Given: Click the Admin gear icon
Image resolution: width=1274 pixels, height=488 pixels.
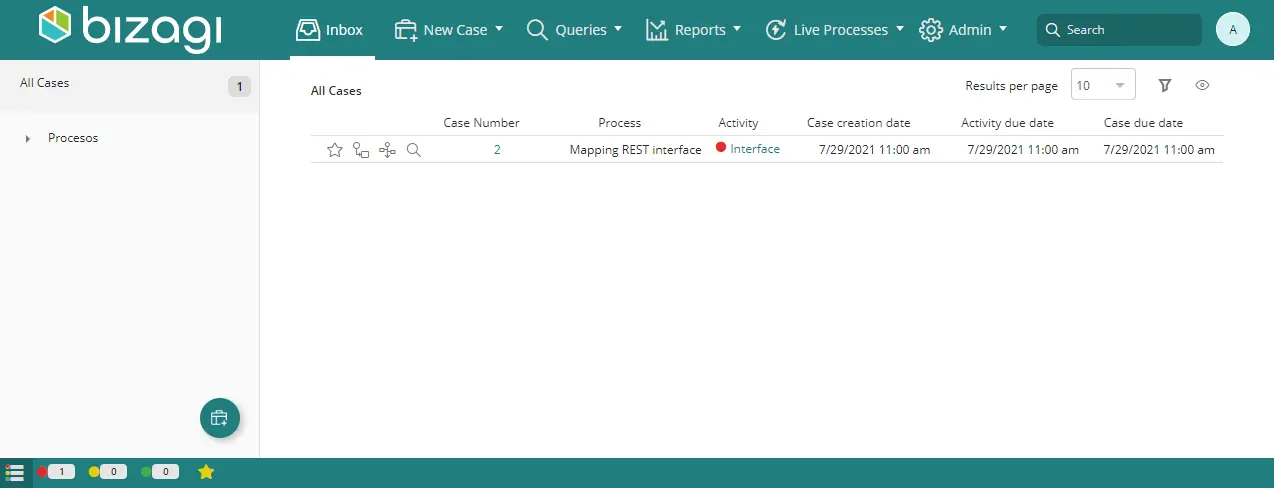Looking at the screenshot, I should (931, 30).
